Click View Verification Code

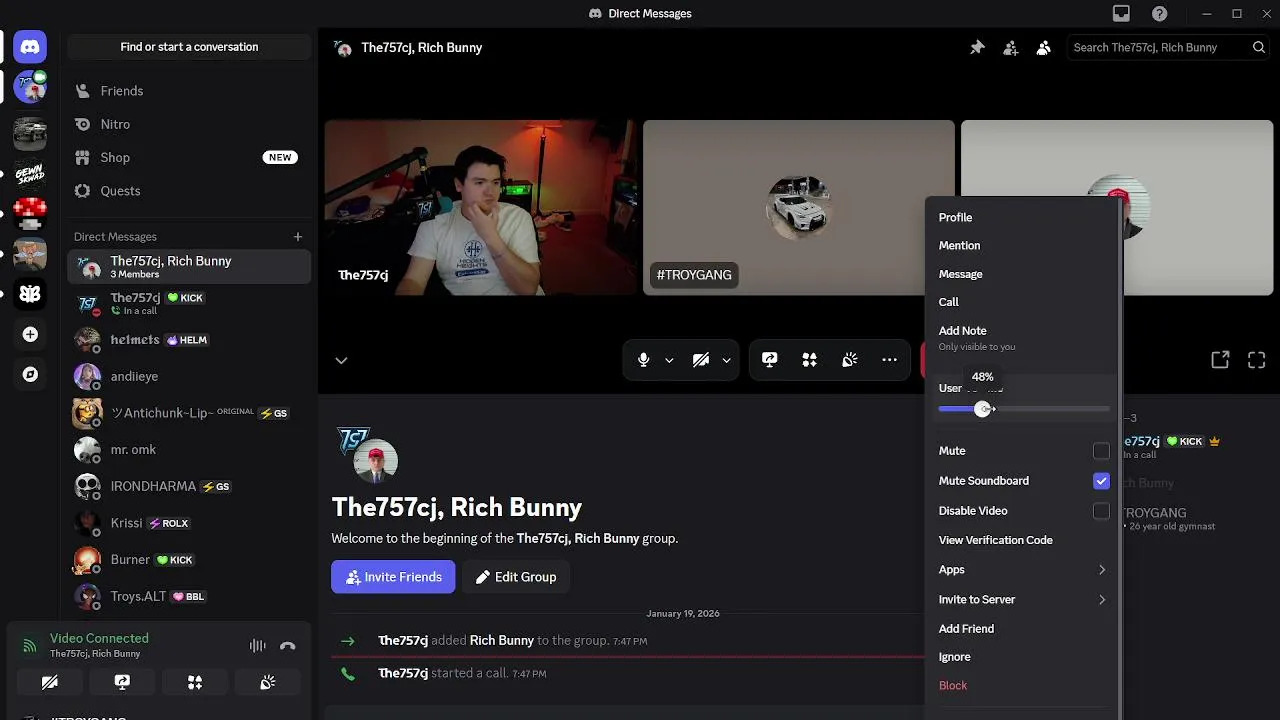pyautogui.click(x=1022, y=540)
